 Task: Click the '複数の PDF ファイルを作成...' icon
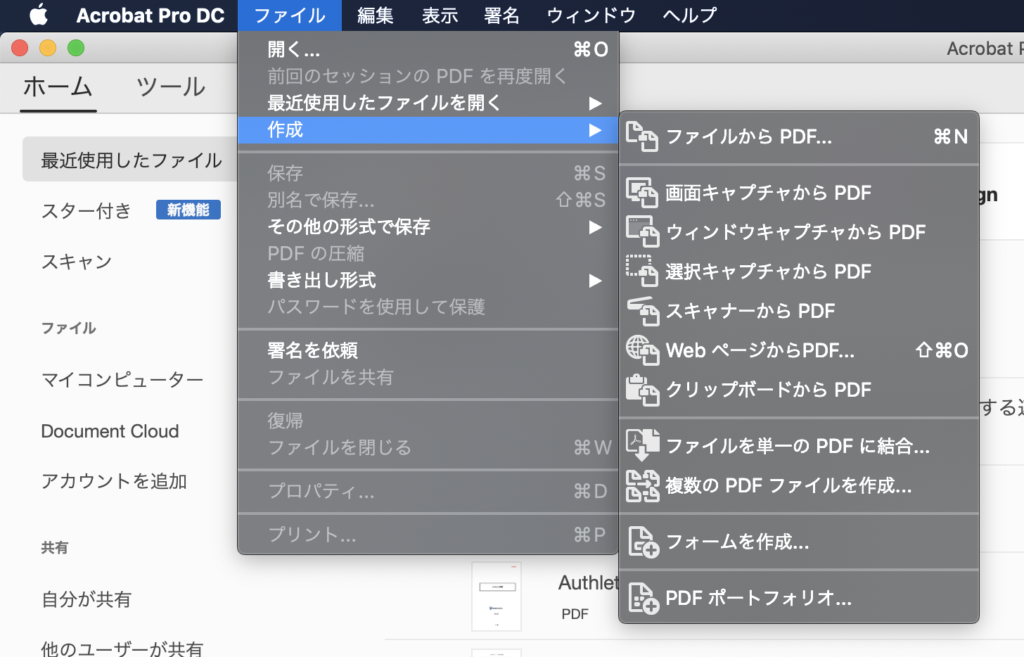(642, 485)
